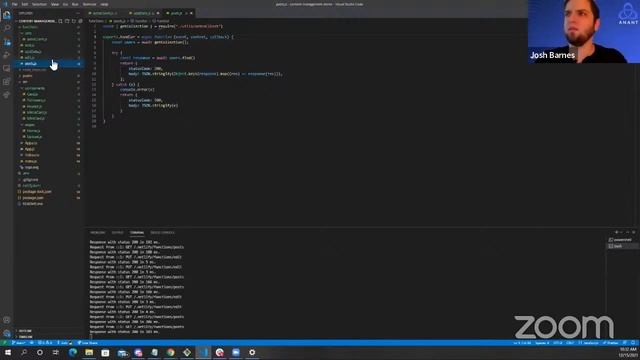Open netlify.toml in Explorer
This screenshot has height=360, width=640.
pyautogui.click(x=49, y=186)
